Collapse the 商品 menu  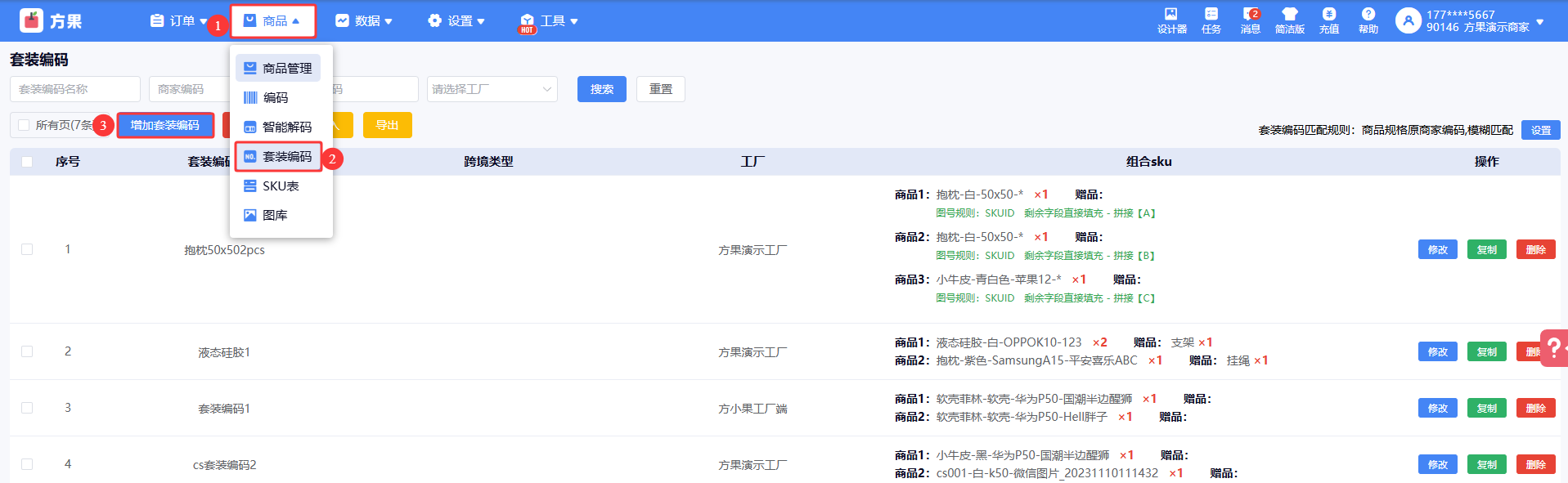click(x=272, y=20)
